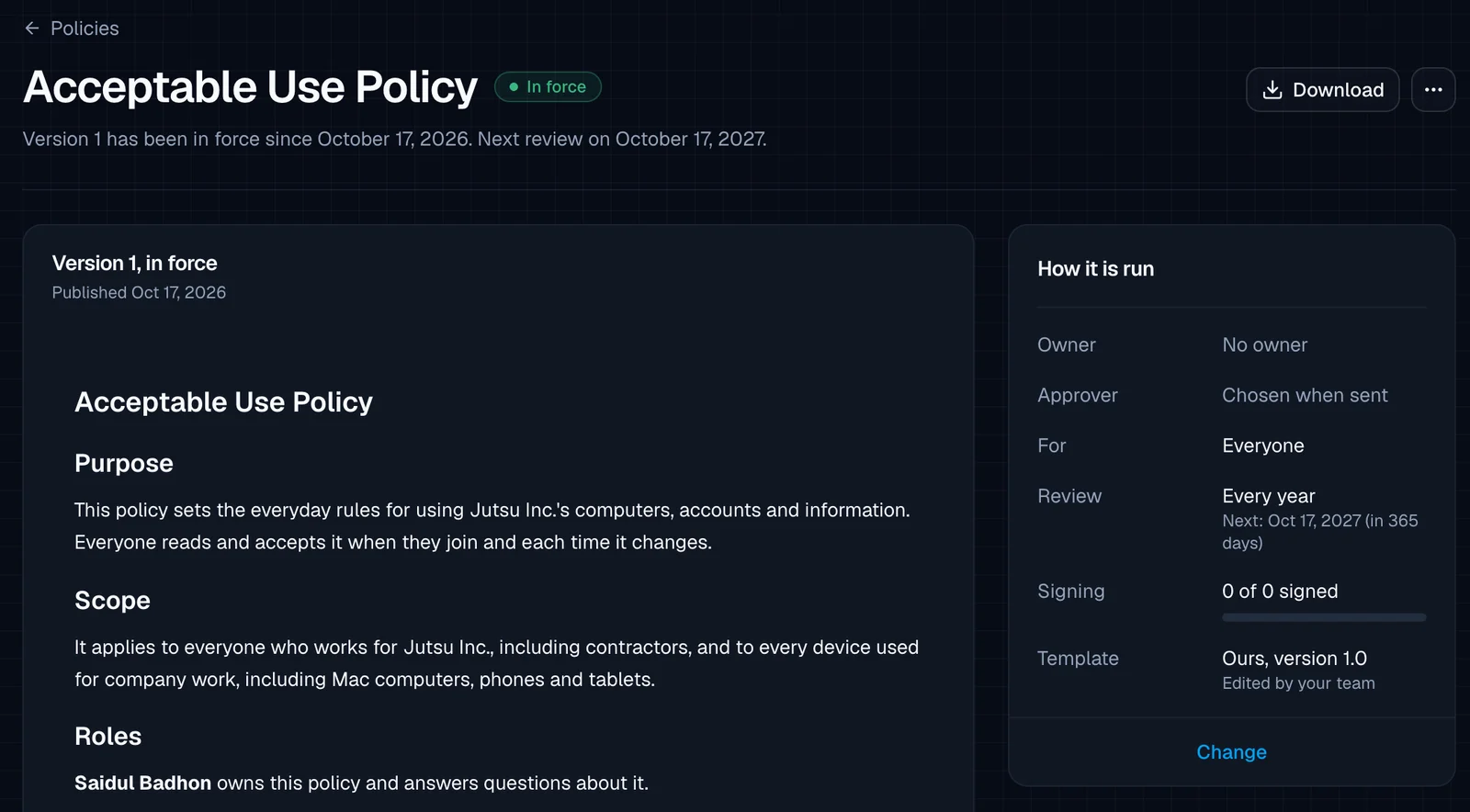Click the document's 'Acceptable Use Policy' heading
This screenshot has width=1470, height=812.
tap(223, 402)
